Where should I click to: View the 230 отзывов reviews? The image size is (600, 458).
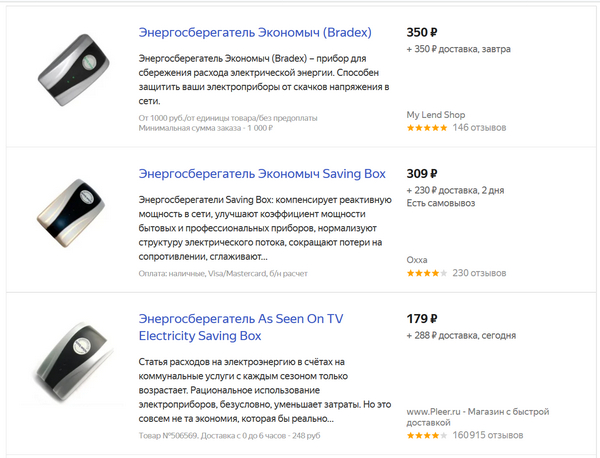click(x=479, y=273)
